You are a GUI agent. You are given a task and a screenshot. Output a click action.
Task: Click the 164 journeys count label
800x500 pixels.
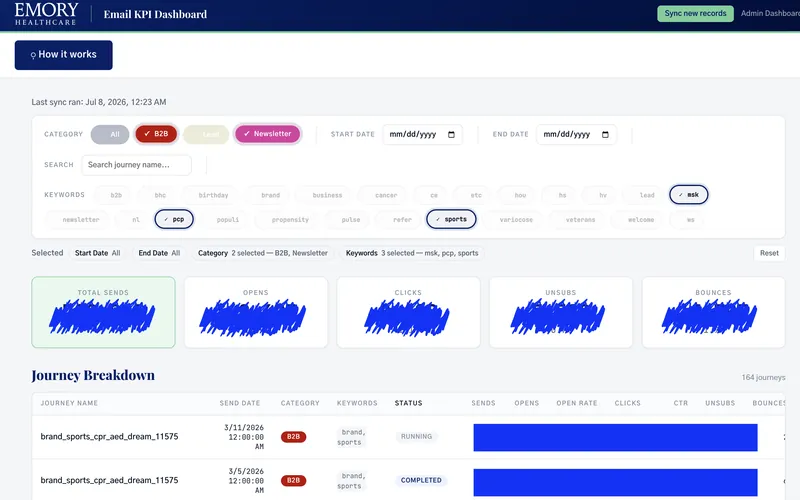[763, 378]
